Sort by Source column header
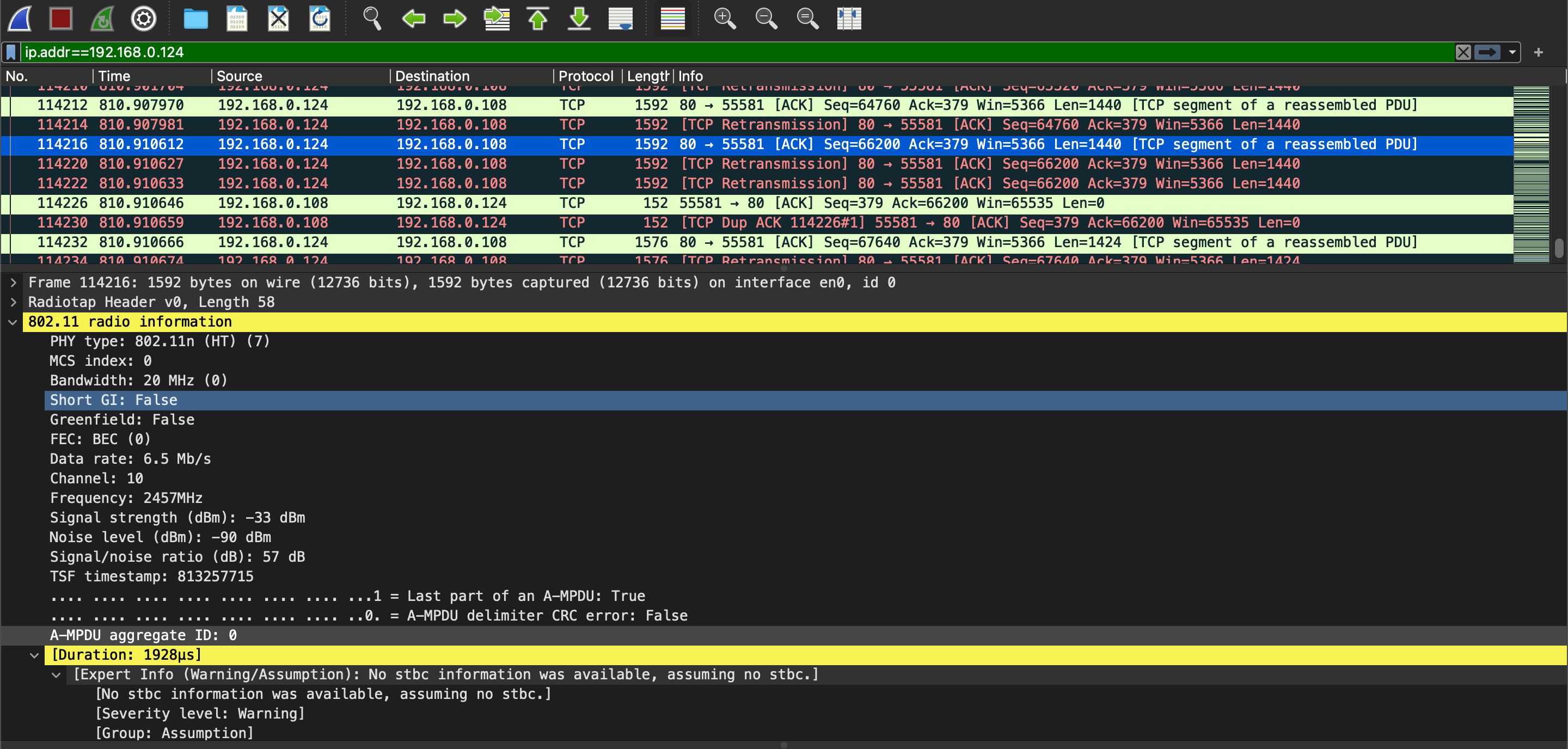Image resolution: width=1568 pixels, height=749 pixels. pyautogui.click(x=301, y=76)
